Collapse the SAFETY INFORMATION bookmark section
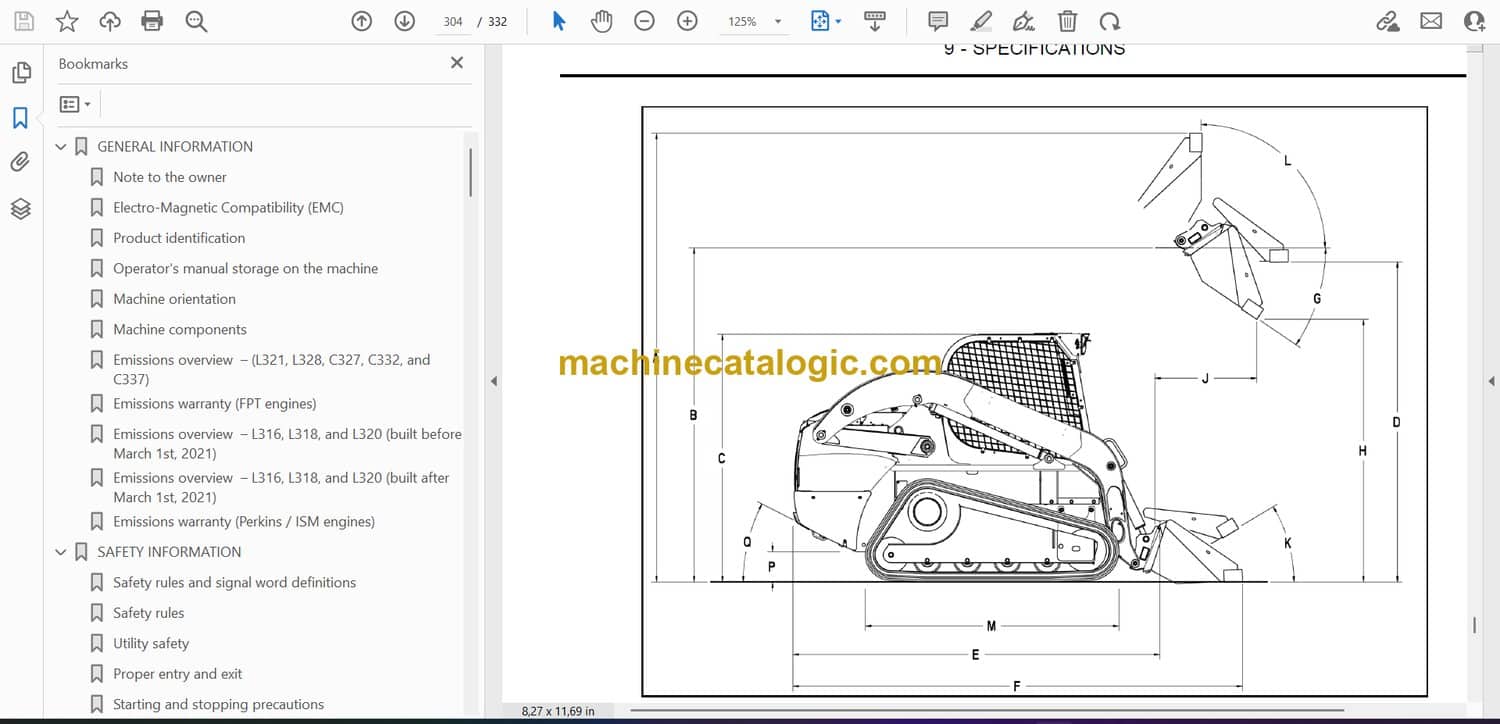 pyautogui.click(x=61, y=552)
